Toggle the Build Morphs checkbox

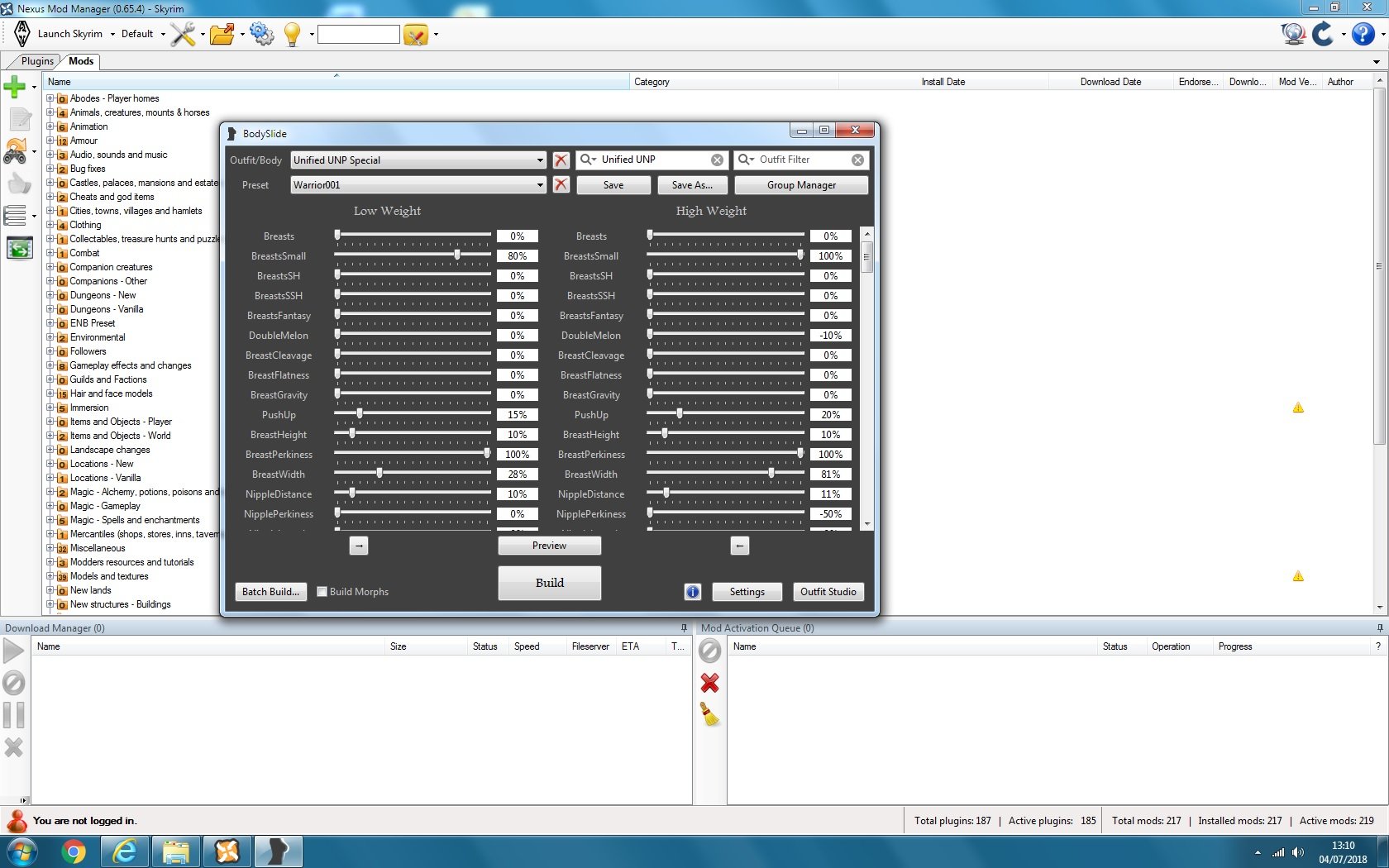coord(322,592)
